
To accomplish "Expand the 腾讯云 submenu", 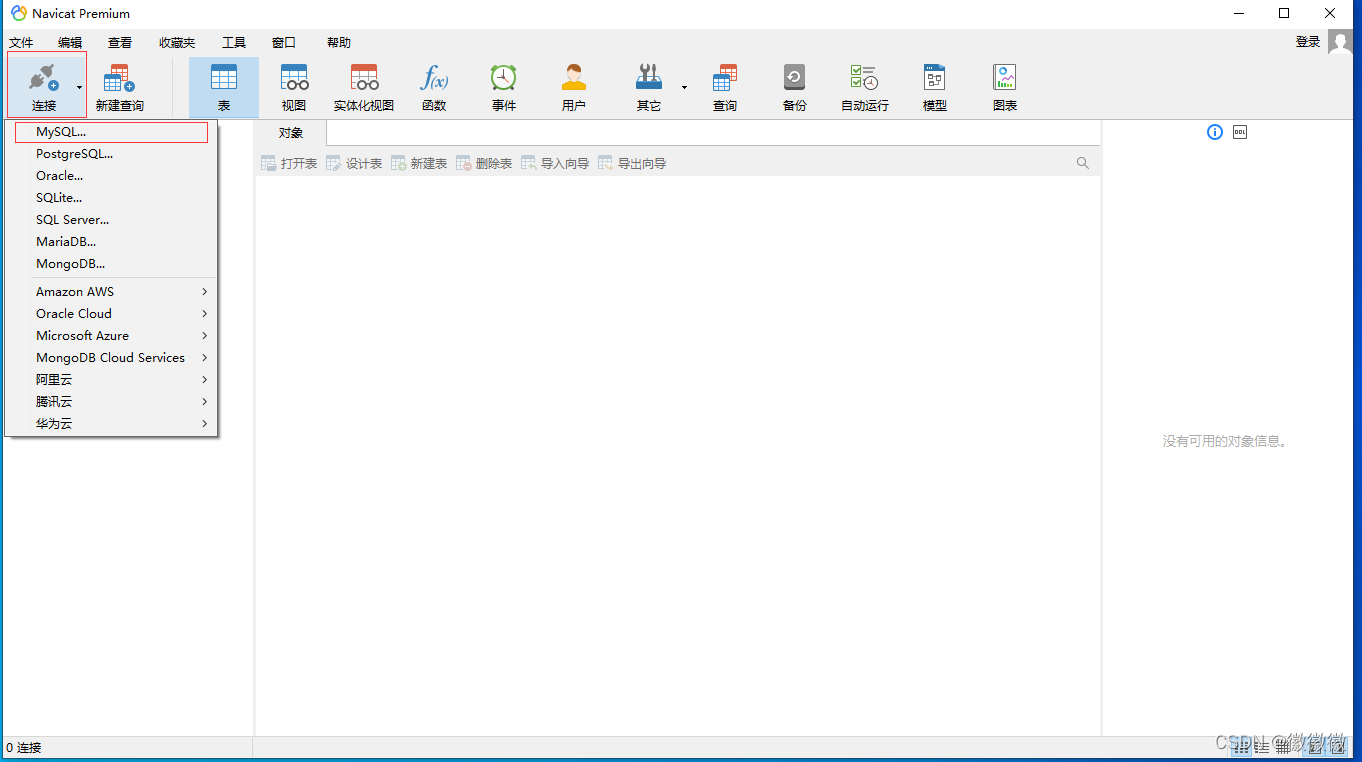I will tap(111, 402).
